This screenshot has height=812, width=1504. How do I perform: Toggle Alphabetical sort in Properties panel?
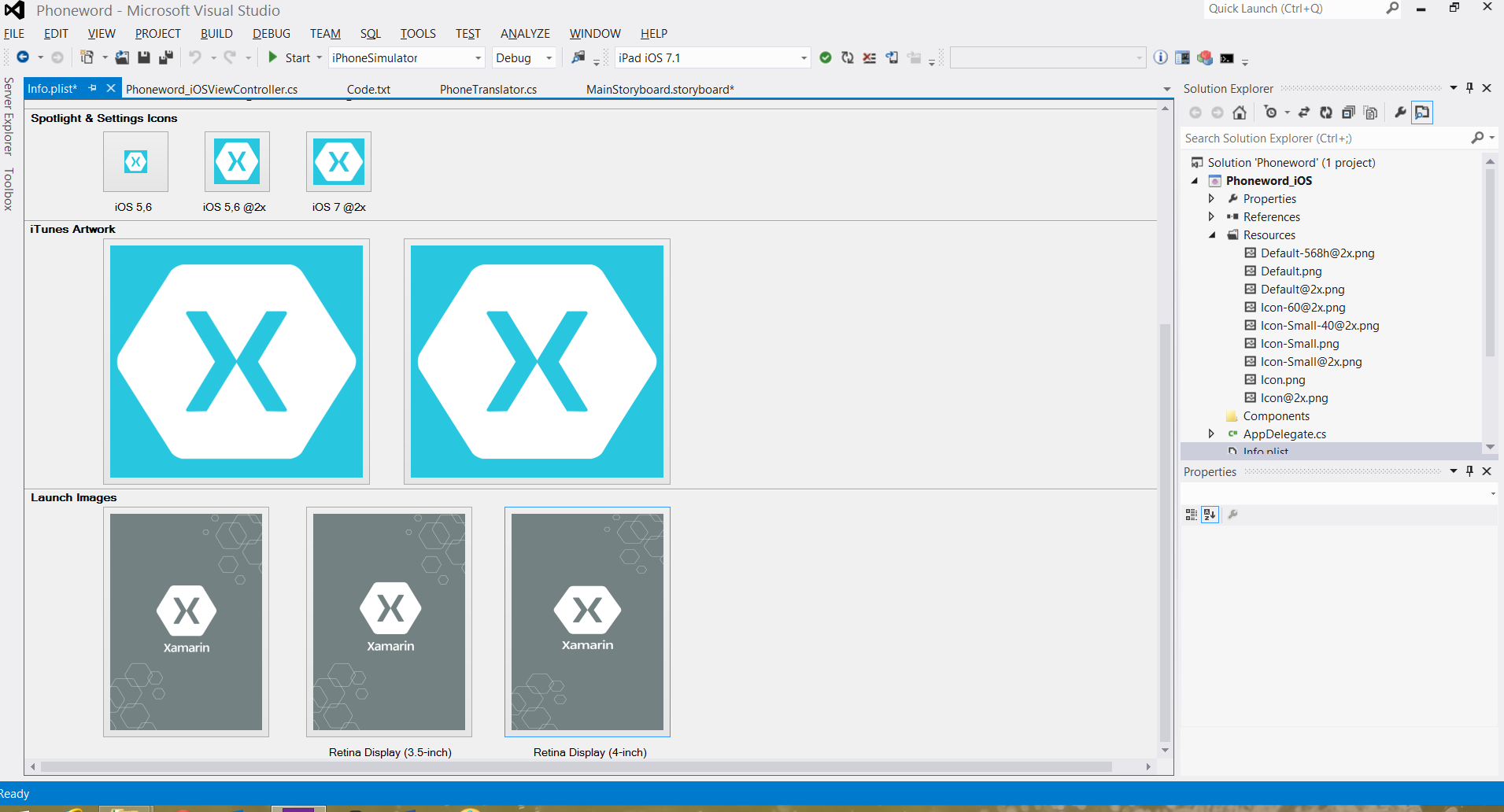point(1210,515)
